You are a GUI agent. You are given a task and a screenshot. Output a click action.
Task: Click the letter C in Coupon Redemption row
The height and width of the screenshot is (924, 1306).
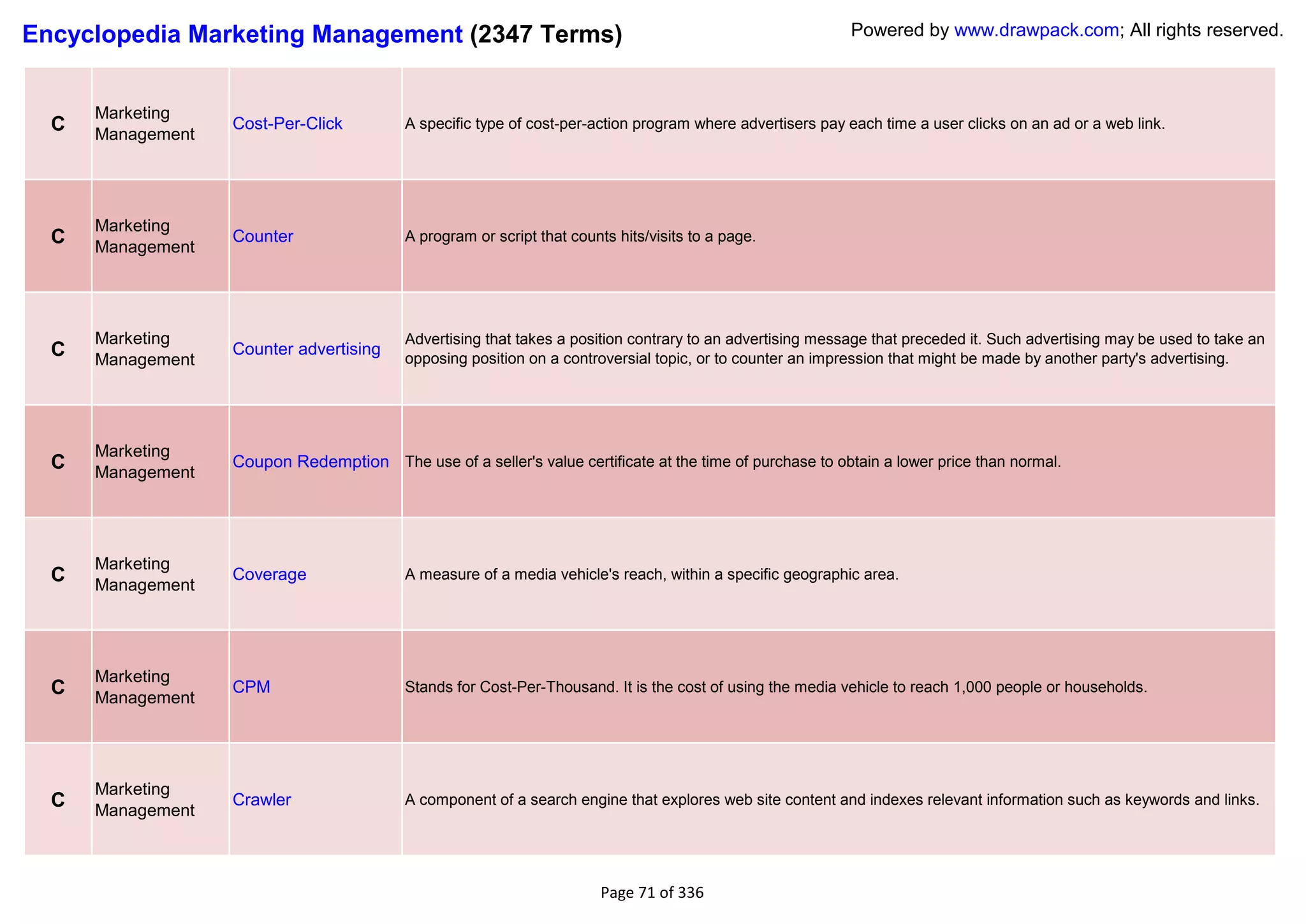pyautogui.click(x=58, y=462)
